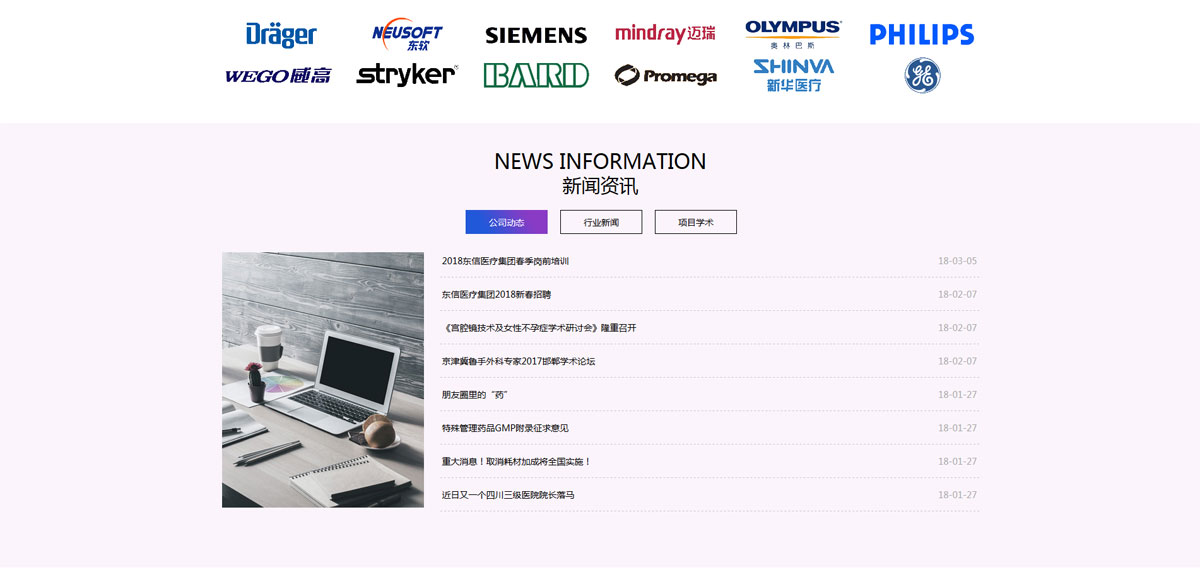
Task: Open the stryker logo
Action: [406, 75]
